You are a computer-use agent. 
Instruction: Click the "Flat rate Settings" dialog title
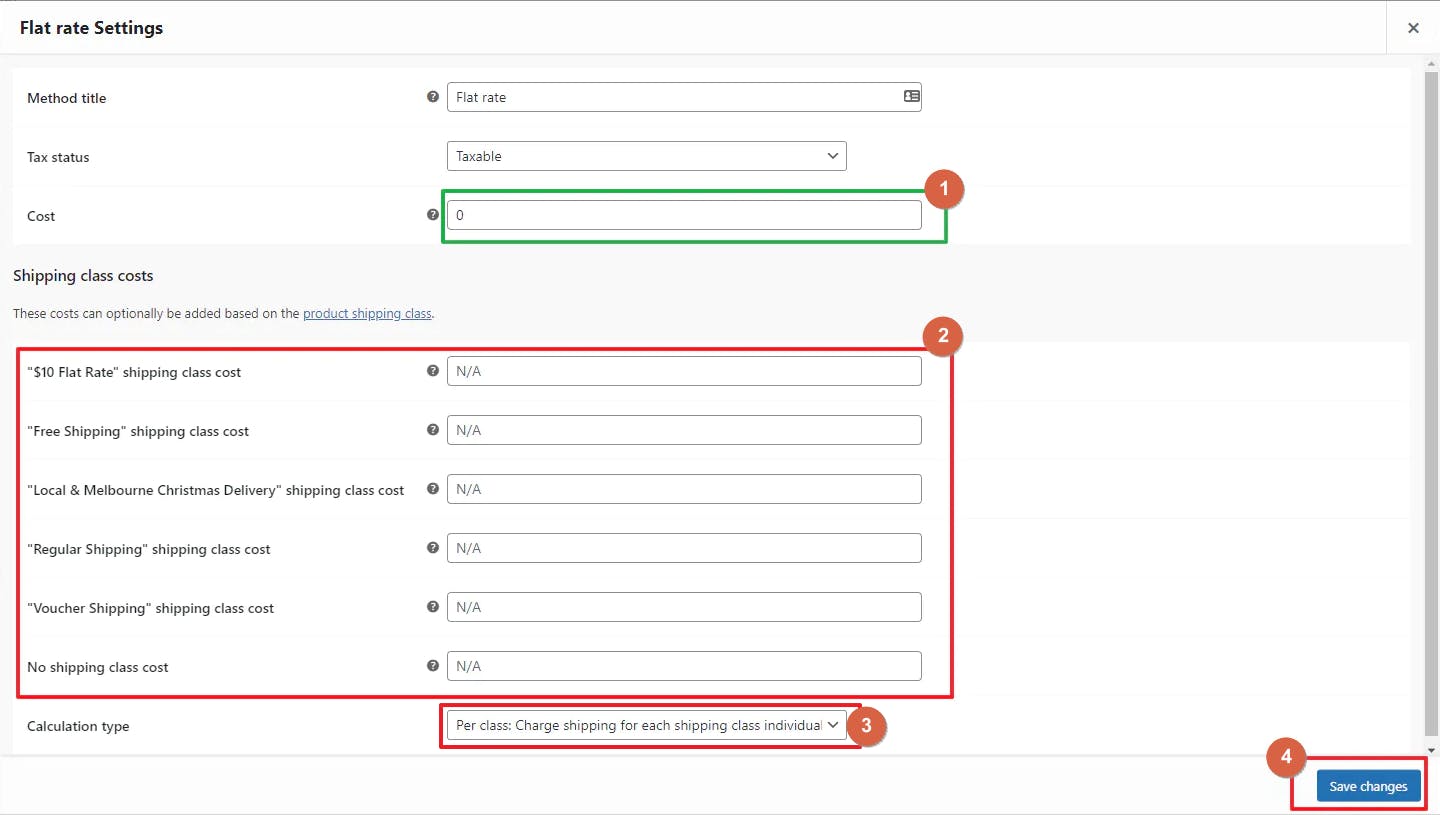point(91,28)
